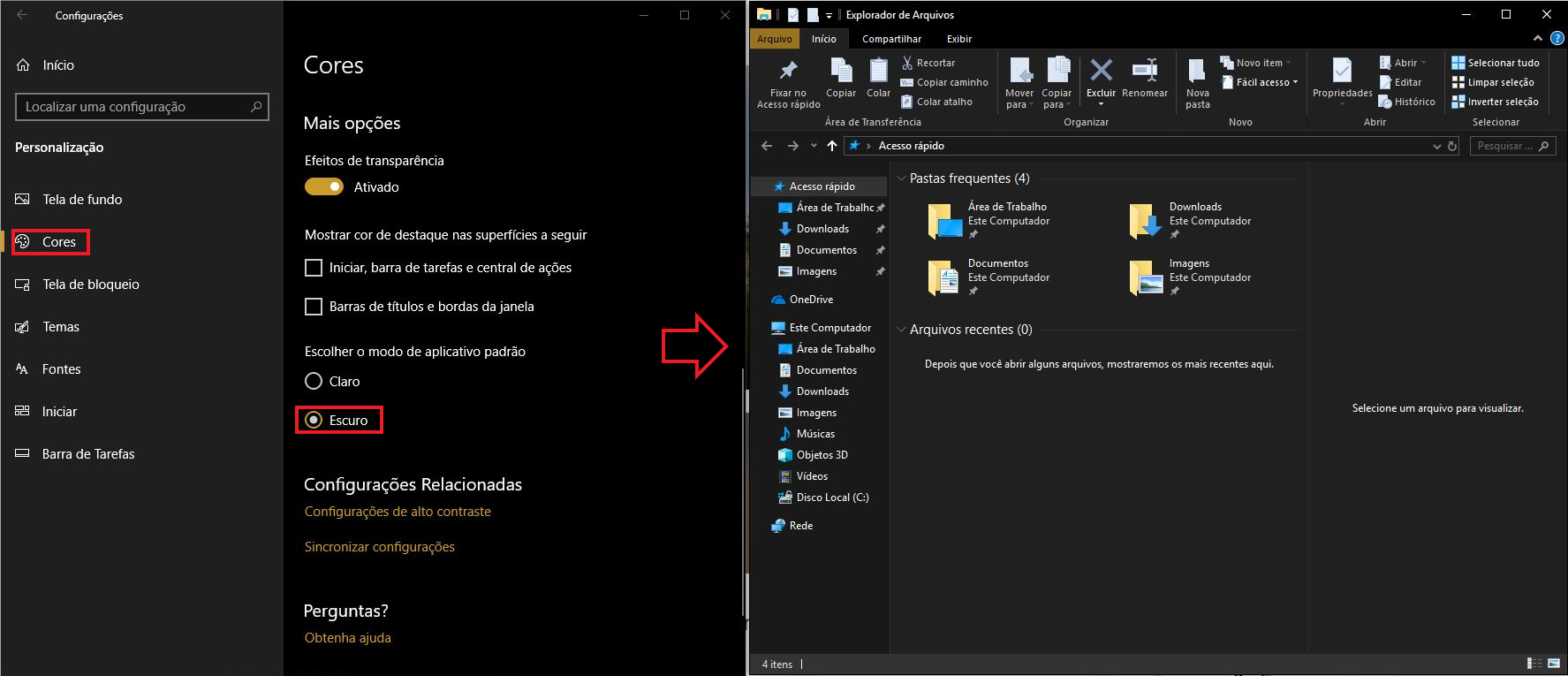The width and height of the screenshot is (1568, 676).
Task: Switch to the Início ribbon tab
Action: tap(824, 39)
